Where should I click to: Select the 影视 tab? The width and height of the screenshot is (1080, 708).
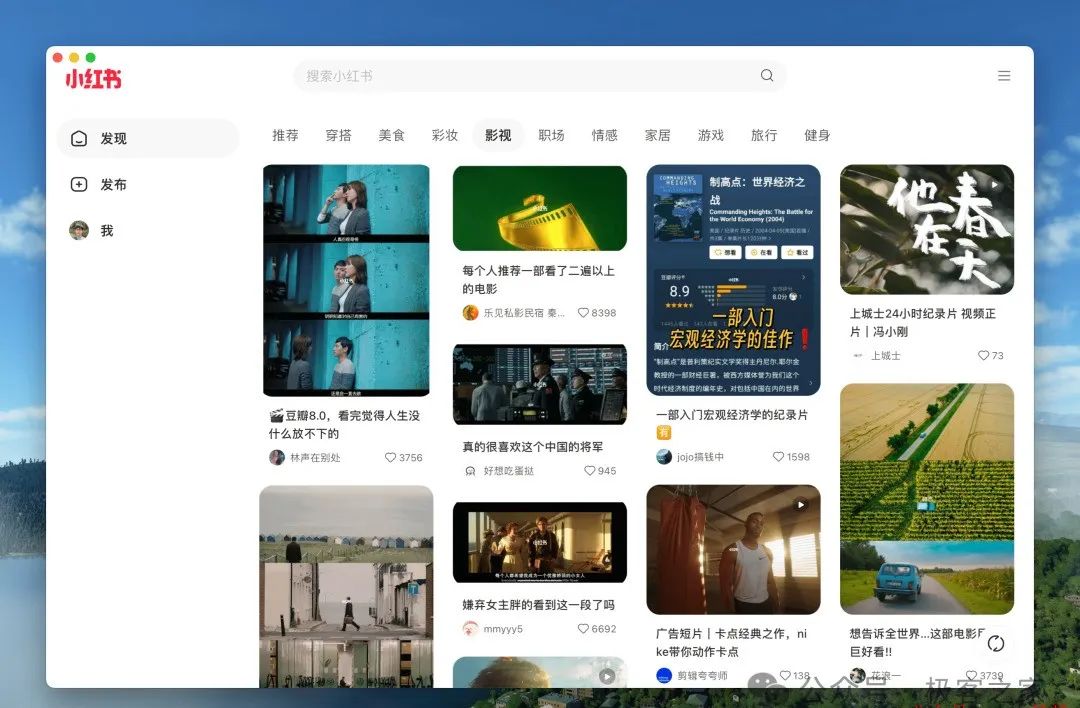[x=498, y=135]
